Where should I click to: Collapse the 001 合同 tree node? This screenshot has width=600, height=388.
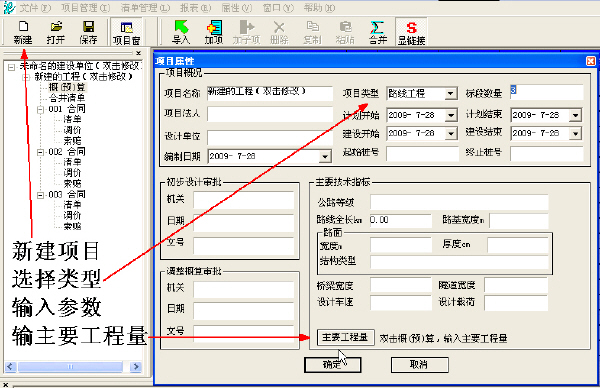[41, 110]
